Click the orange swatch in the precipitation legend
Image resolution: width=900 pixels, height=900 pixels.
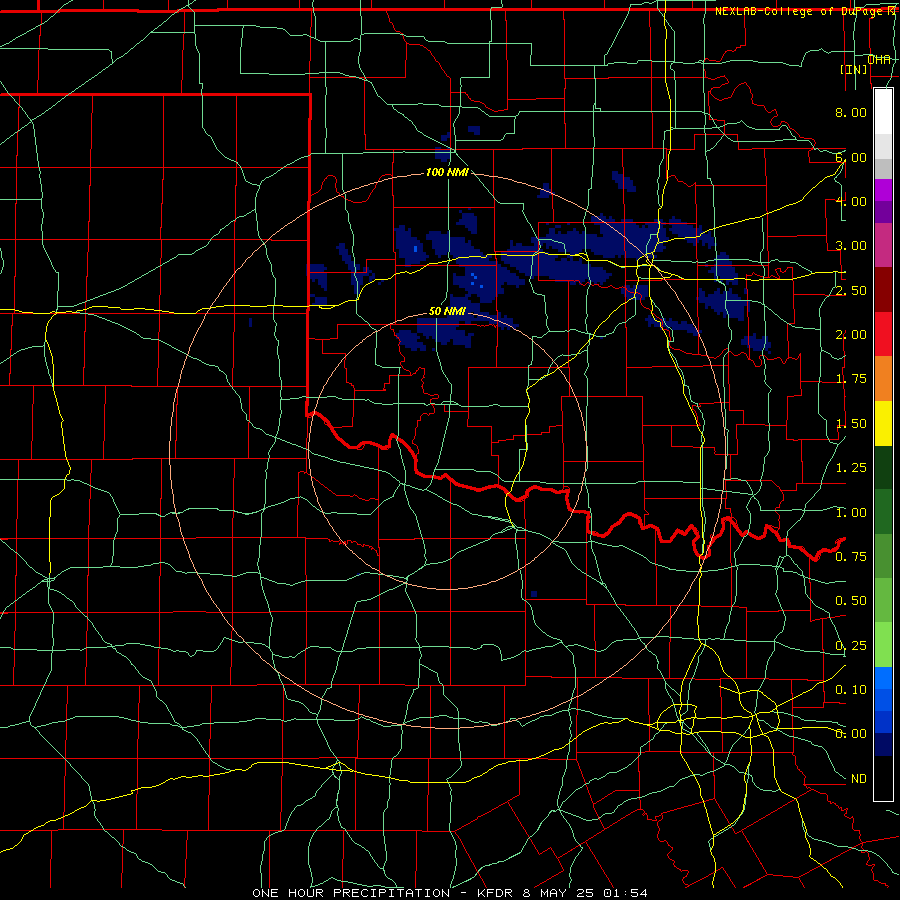coord(883,378)
